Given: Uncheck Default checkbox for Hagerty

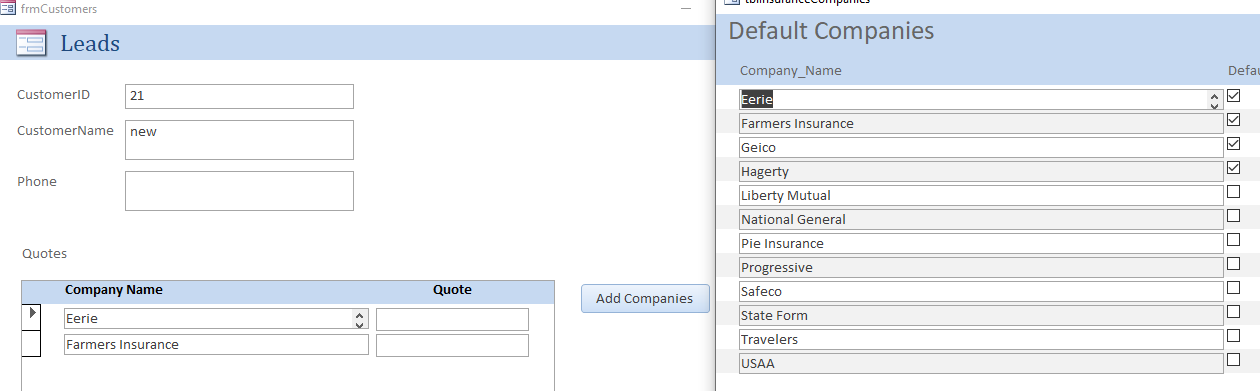Looking at the screenshot, I should (1233, 168).
